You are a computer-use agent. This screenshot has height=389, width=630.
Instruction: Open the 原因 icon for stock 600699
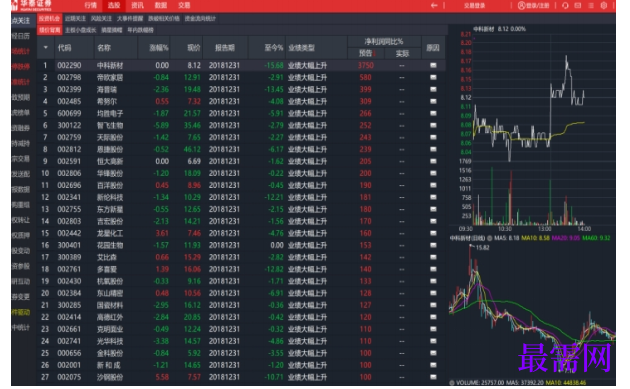coord(433,113)
